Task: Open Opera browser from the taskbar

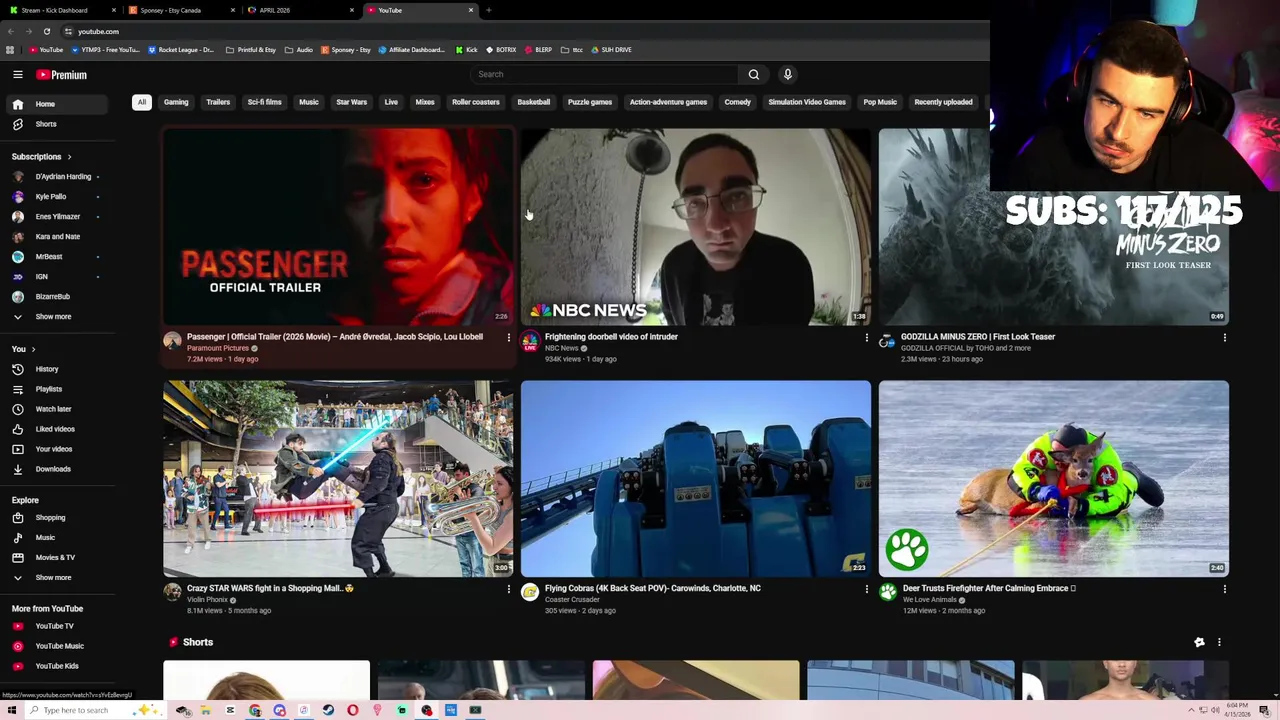Action: pyautogui.click(x=353, y=710)
